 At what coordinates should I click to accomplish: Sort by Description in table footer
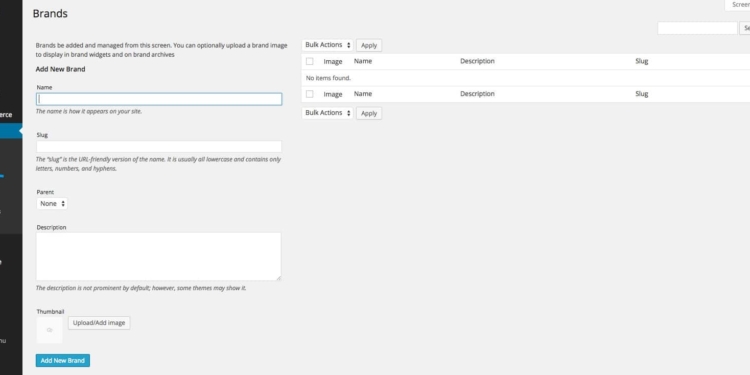point(477,94)
